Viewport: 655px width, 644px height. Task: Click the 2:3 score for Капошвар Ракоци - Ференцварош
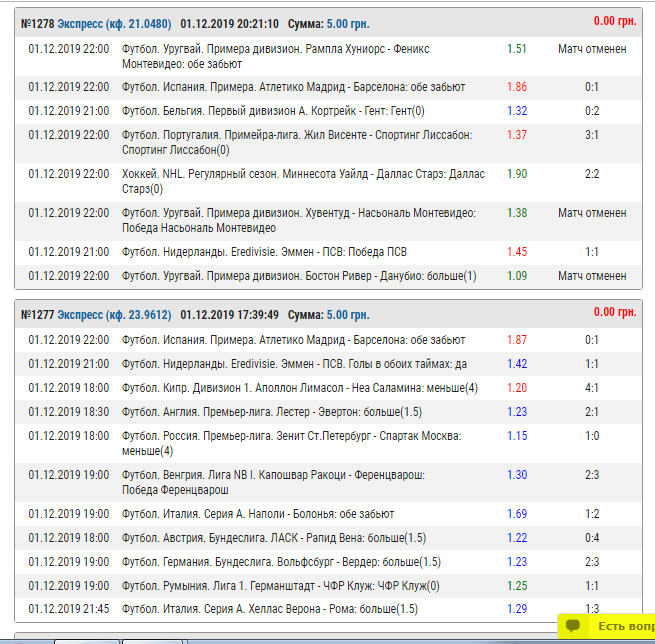(x=592, y=475)
